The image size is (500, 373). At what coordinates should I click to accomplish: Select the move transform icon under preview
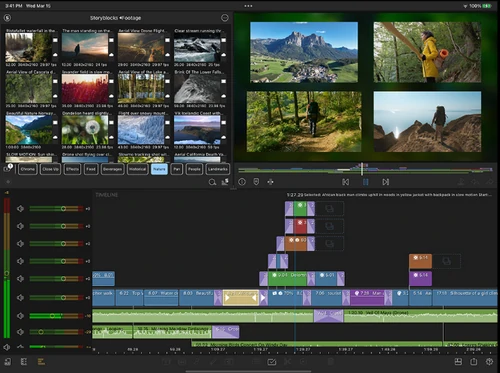tap(270, 182)
